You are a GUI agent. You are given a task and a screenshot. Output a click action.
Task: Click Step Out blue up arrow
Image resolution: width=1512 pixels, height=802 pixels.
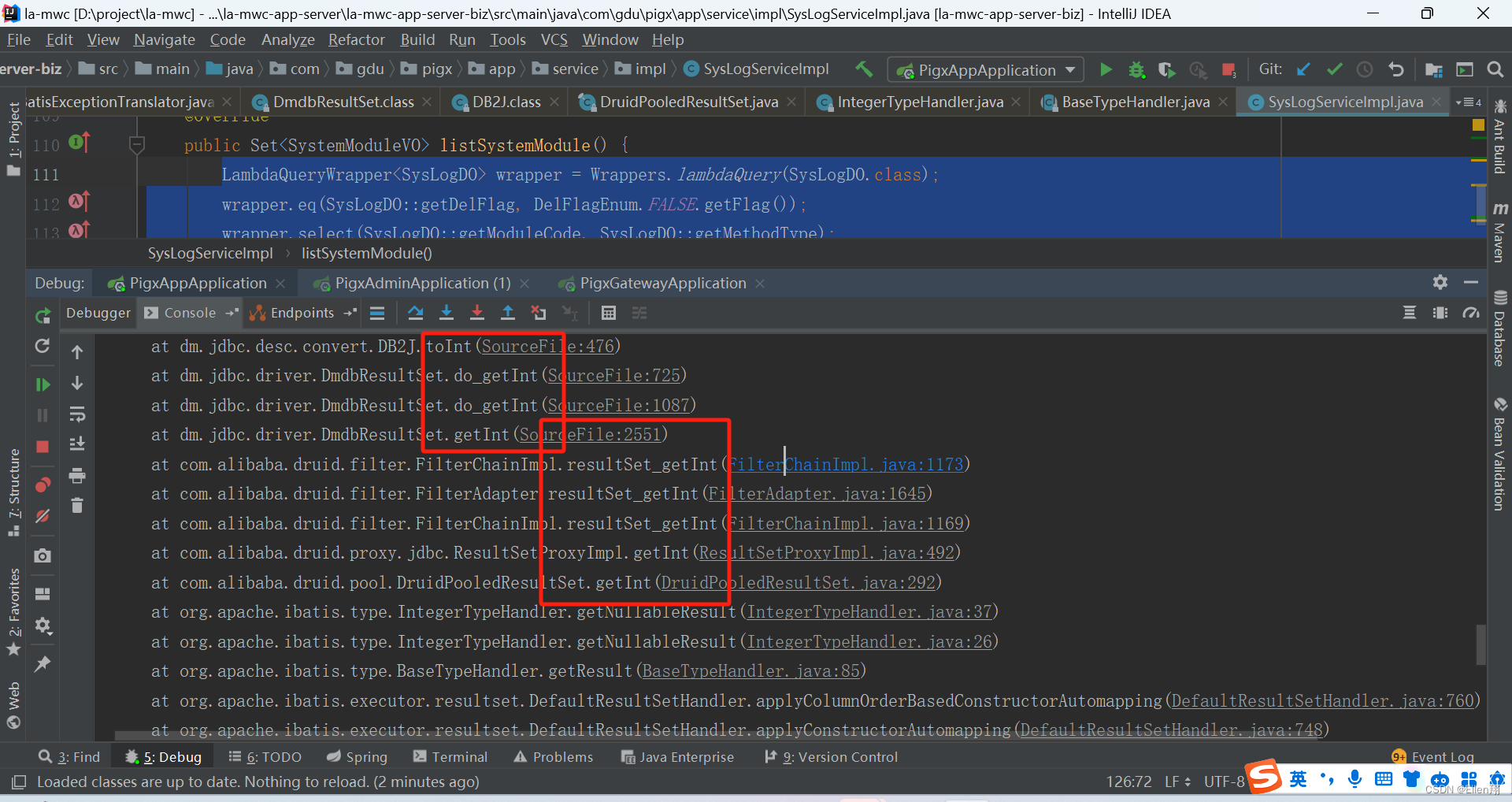coord(508,313)
